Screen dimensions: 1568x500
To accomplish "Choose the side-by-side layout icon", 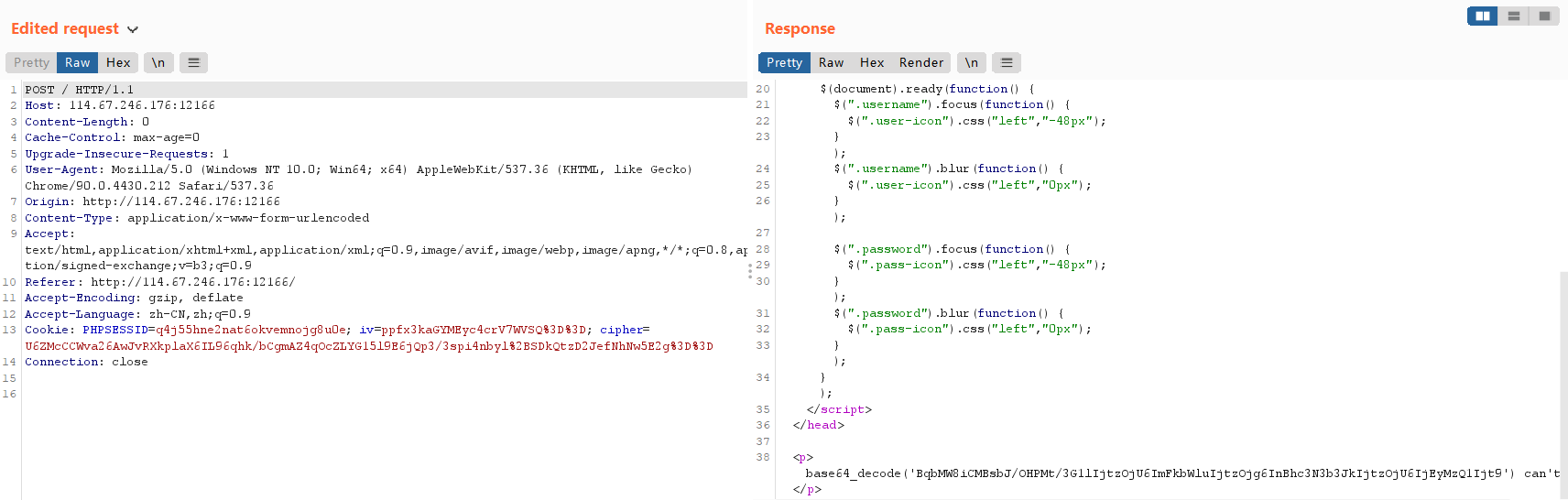I will click(x=1482, y=16).
